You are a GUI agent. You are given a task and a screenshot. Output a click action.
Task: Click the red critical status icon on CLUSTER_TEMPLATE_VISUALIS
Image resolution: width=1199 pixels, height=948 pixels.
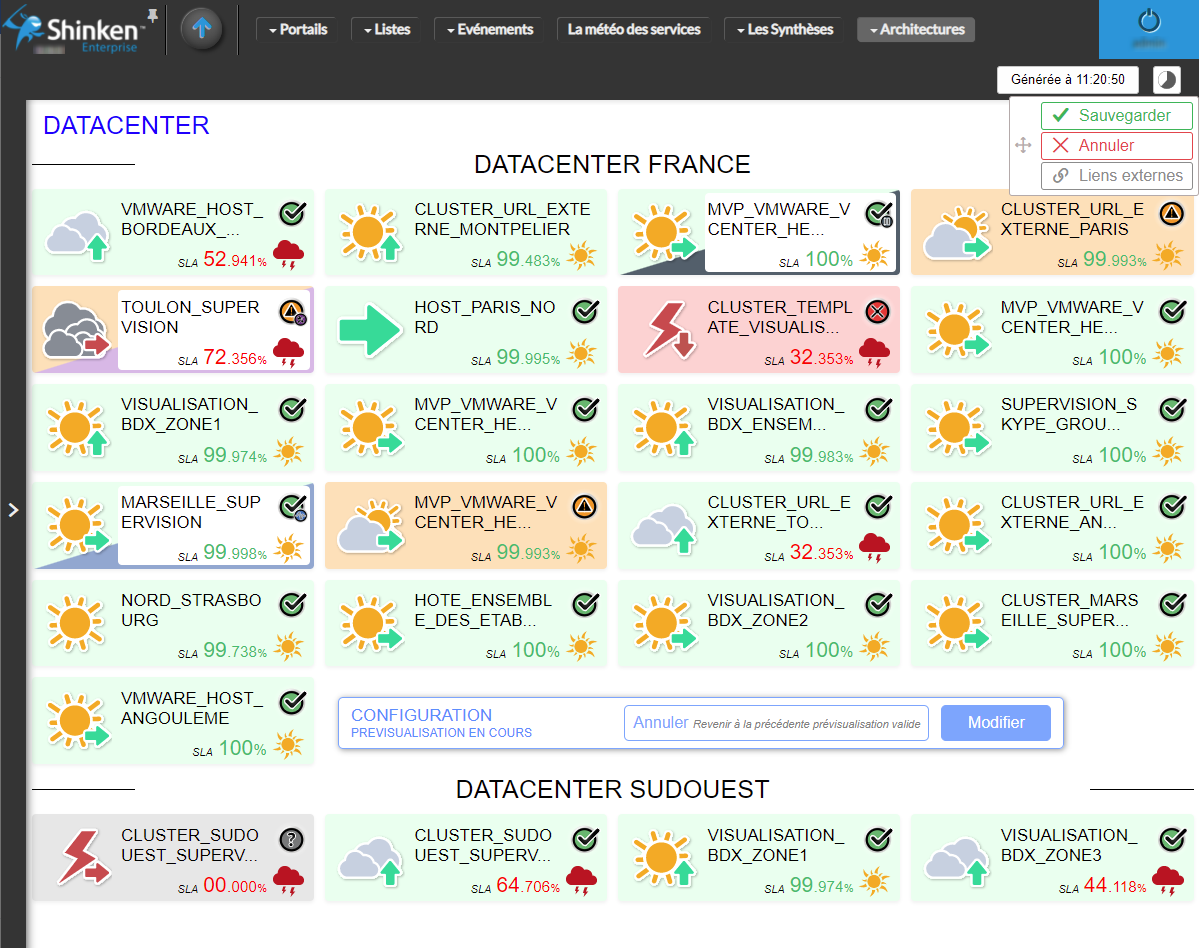(878, 312)
